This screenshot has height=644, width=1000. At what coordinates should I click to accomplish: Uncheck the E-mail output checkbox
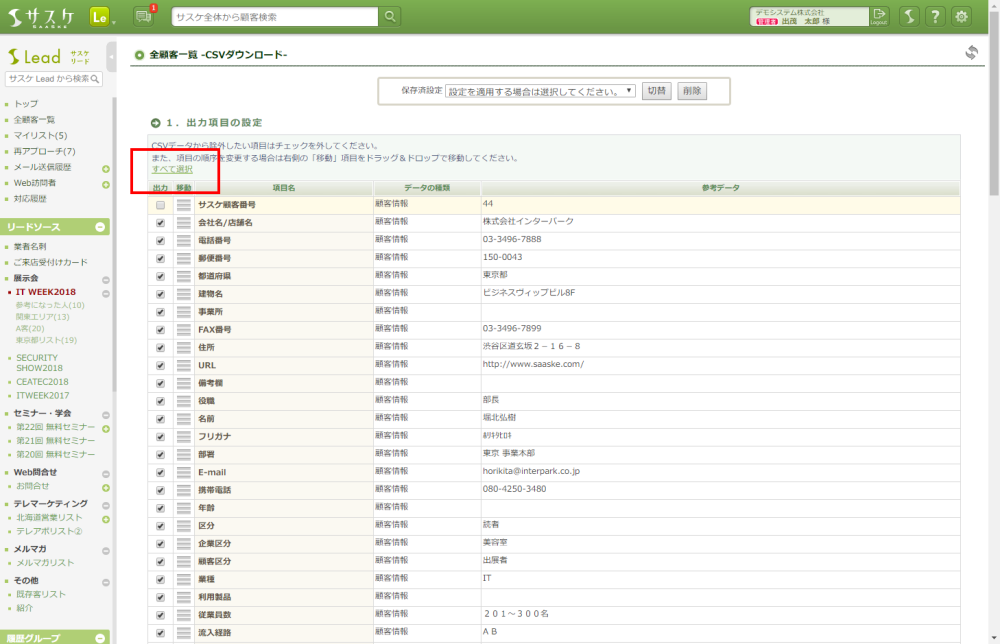click(160, 471)
